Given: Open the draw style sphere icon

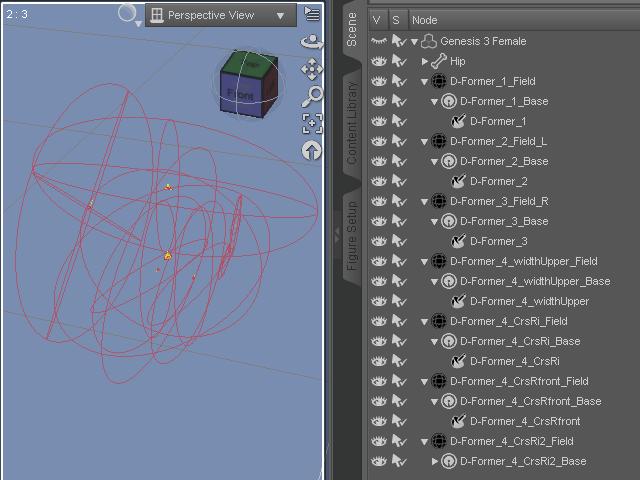Looking at the screenshot, I should (127, 13).
